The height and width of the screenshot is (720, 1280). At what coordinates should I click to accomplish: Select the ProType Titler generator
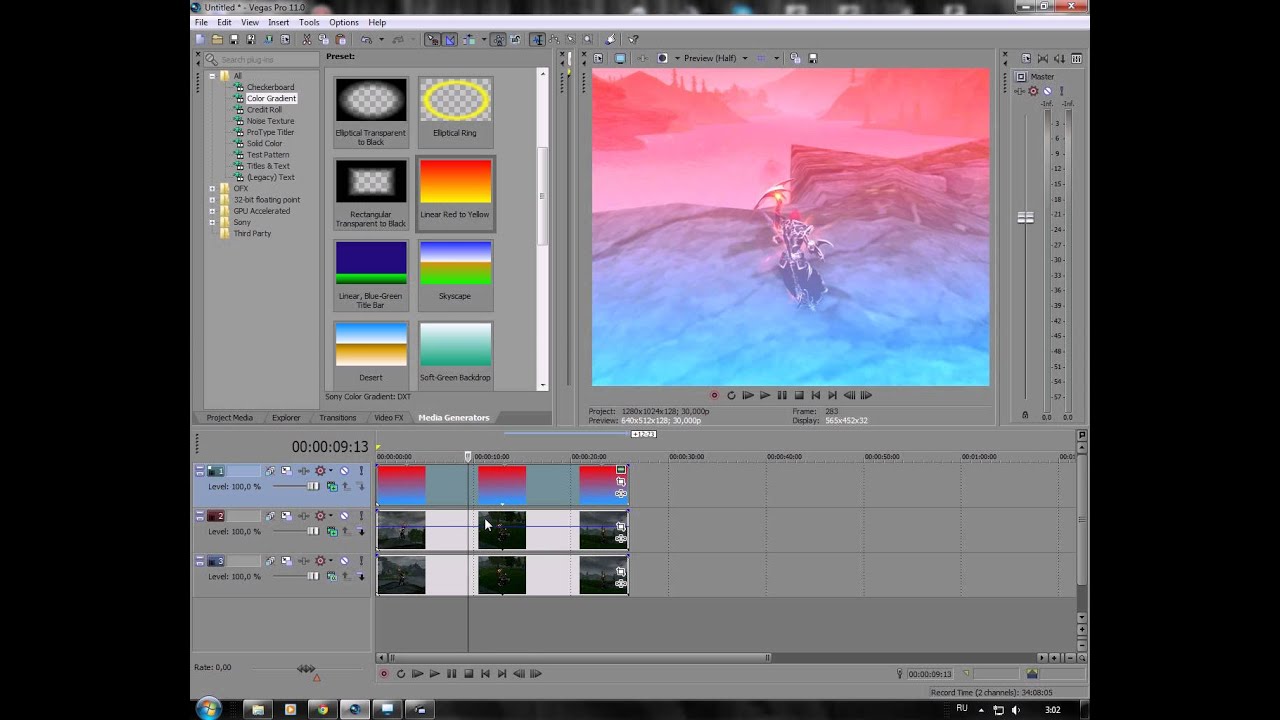[270, 132]
